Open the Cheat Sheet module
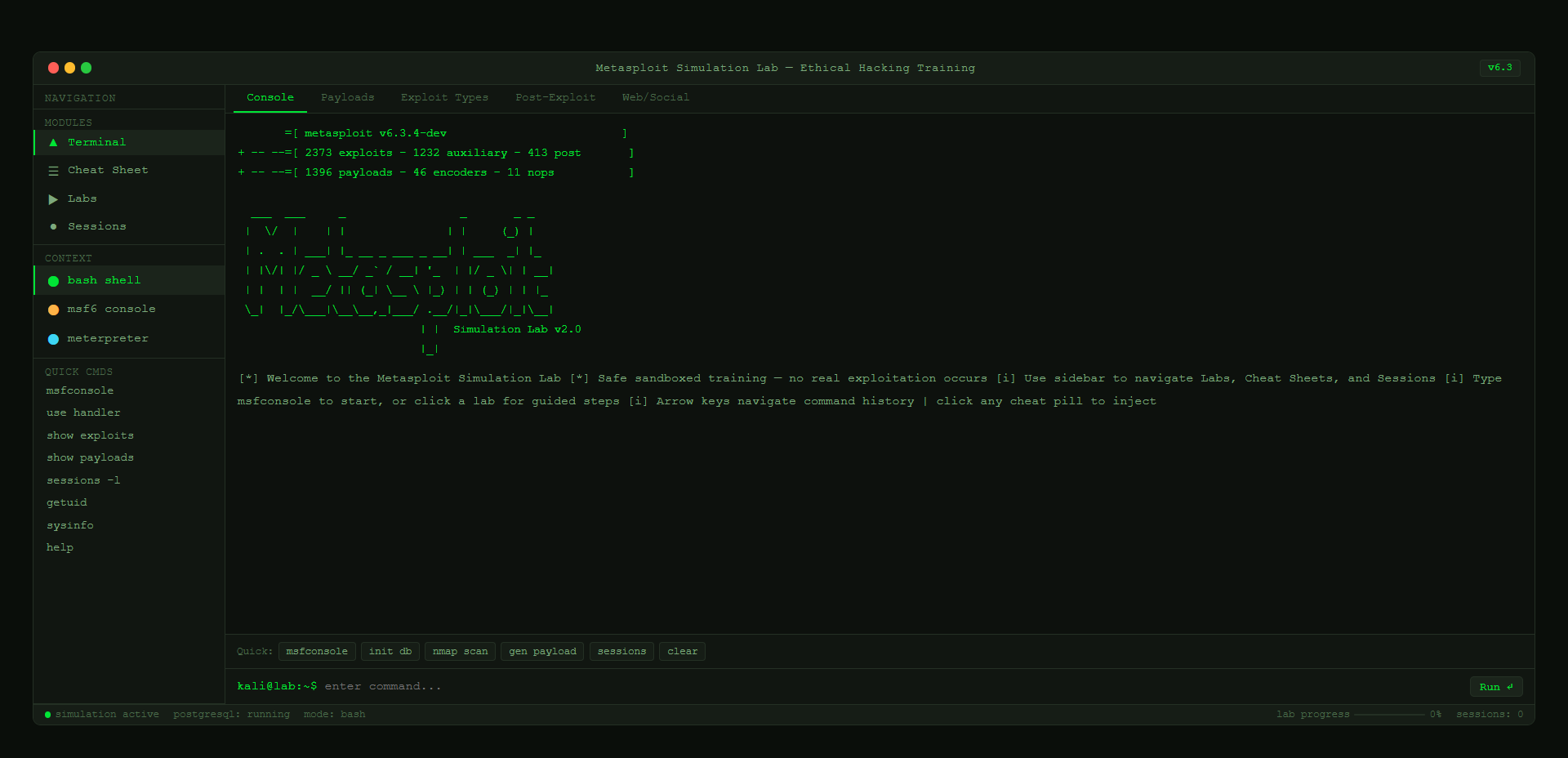 129,170
